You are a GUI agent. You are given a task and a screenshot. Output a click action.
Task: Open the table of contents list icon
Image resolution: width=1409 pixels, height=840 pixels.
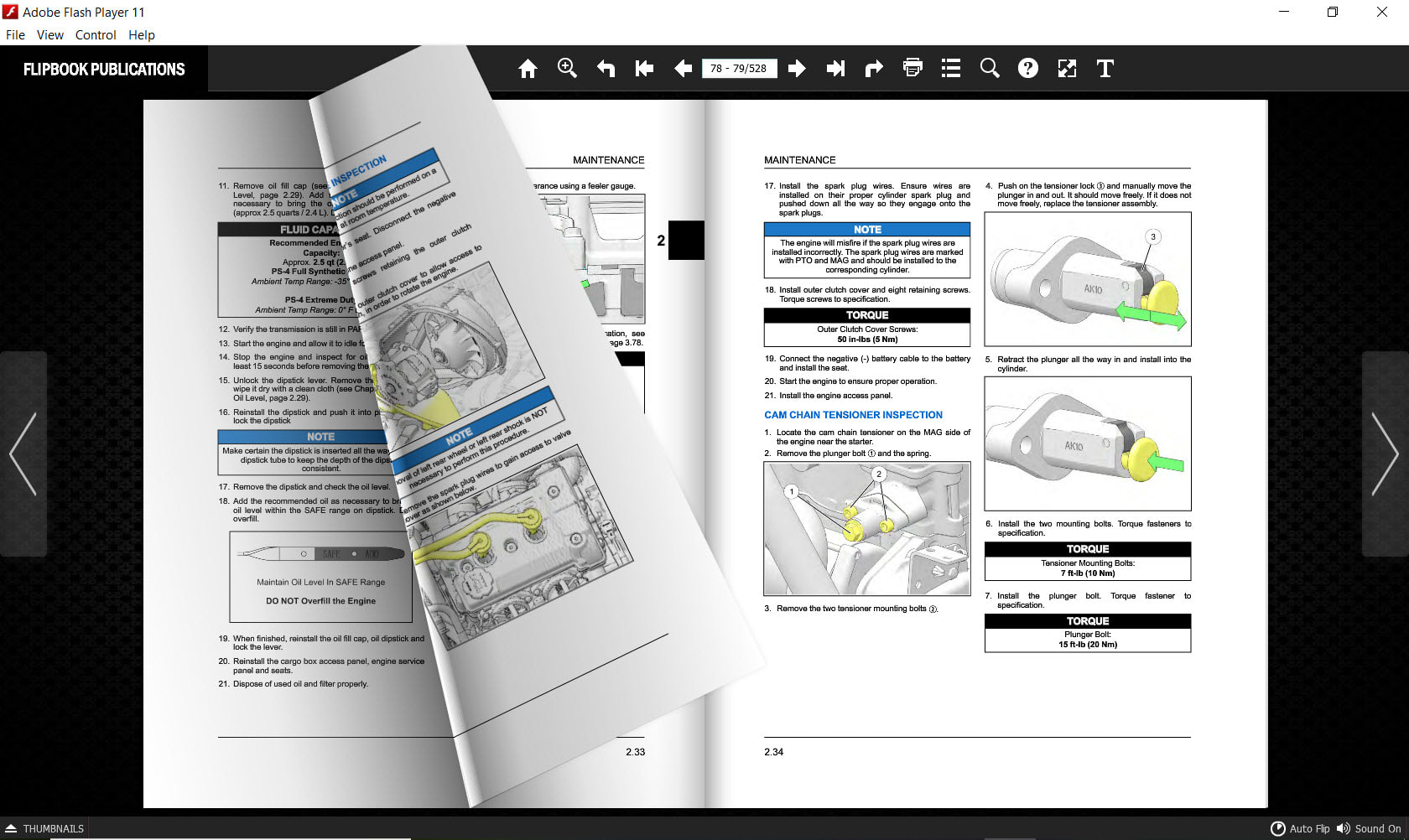[x=951, y=69]
